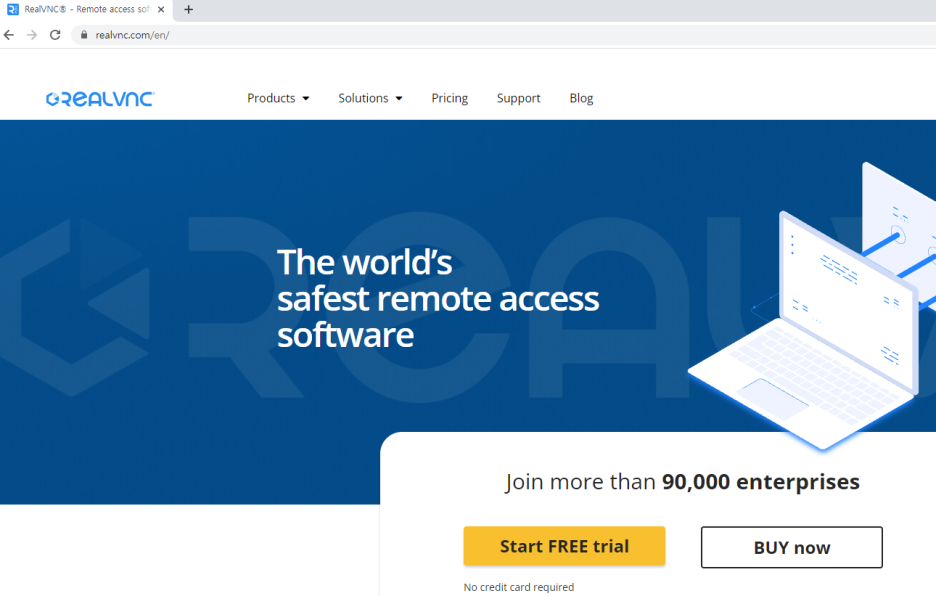Open a new browser tab
Viewport: 936px width, 596px height.
point(189,10)
